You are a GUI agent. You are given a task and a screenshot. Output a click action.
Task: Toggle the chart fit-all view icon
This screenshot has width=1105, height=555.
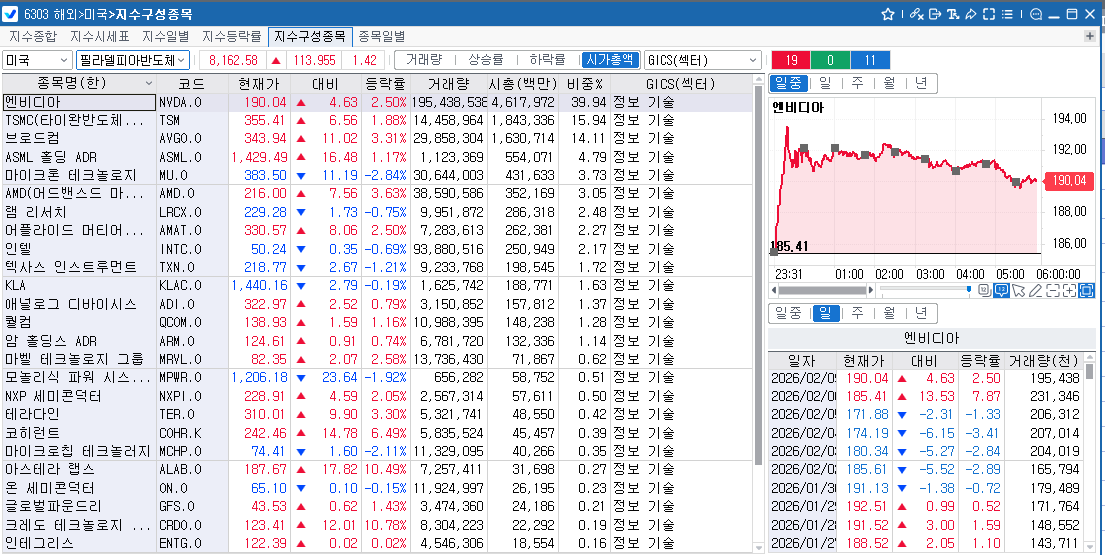click(x=1086, y=290)
